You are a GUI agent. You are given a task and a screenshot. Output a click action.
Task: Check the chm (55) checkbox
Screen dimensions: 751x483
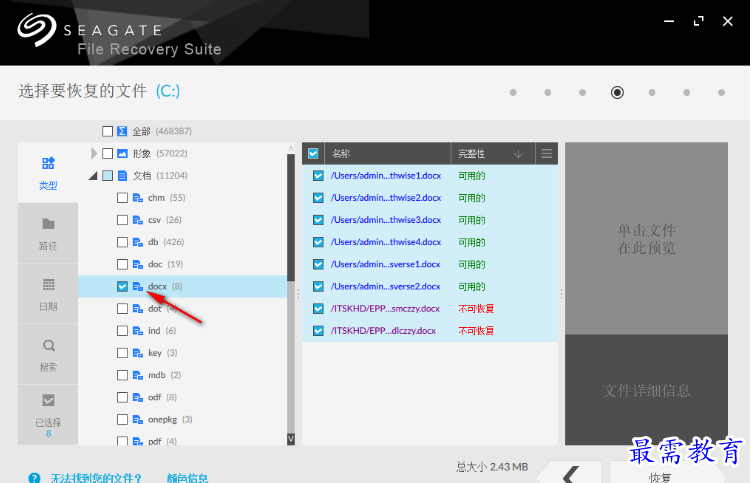click(x=122, y=197)
